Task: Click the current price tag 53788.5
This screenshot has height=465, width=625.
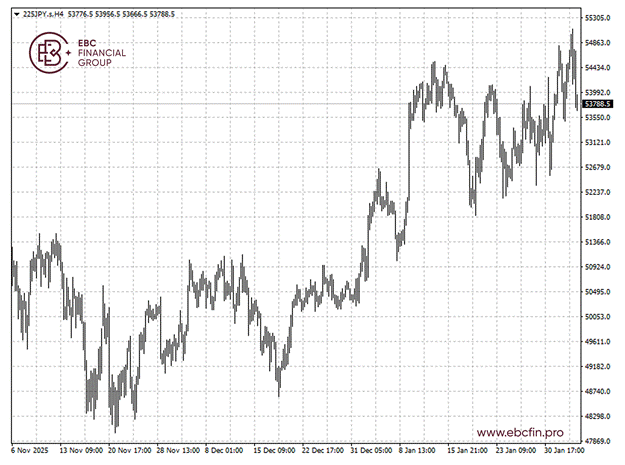Action: click(598, 104)
